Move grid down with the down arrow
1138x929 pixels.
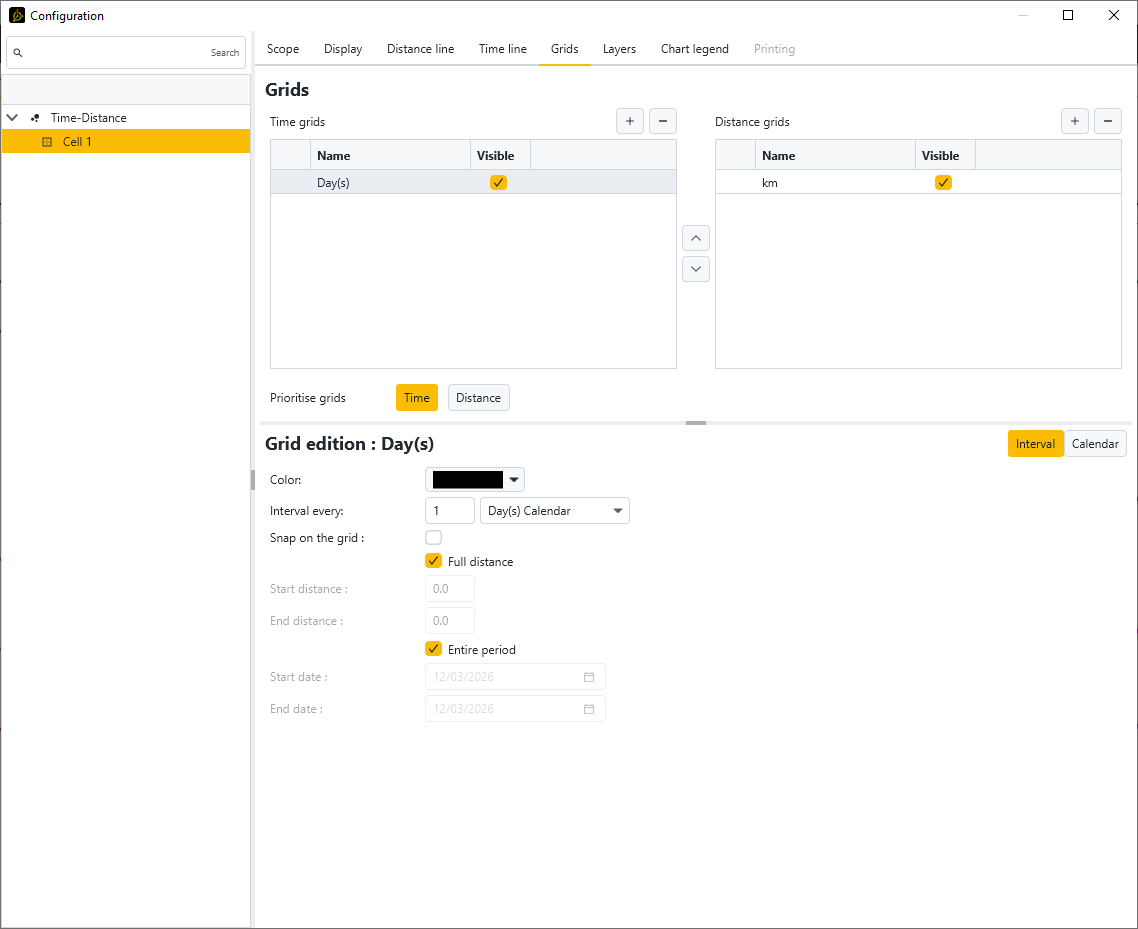click(x=696, y=269)
